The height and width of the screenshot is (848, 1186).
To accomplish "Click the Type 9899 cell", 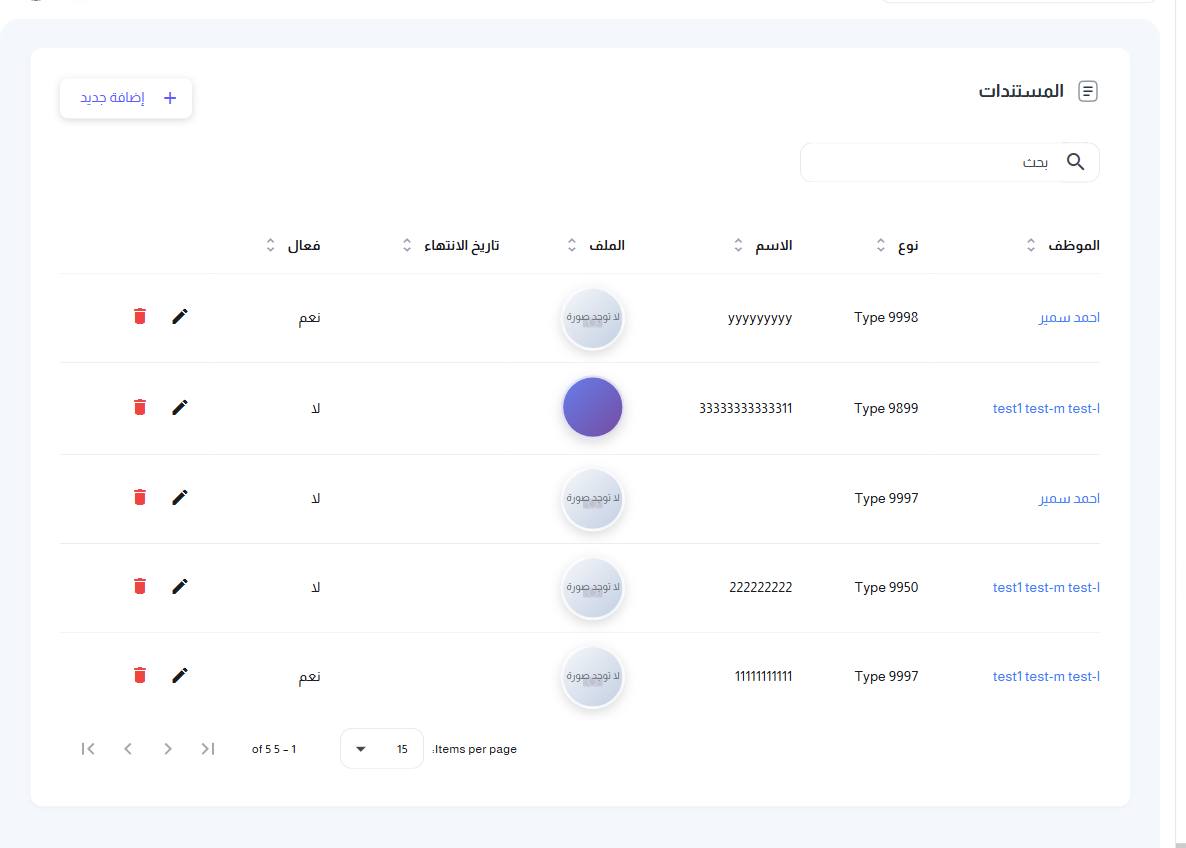I will (886, 408).
